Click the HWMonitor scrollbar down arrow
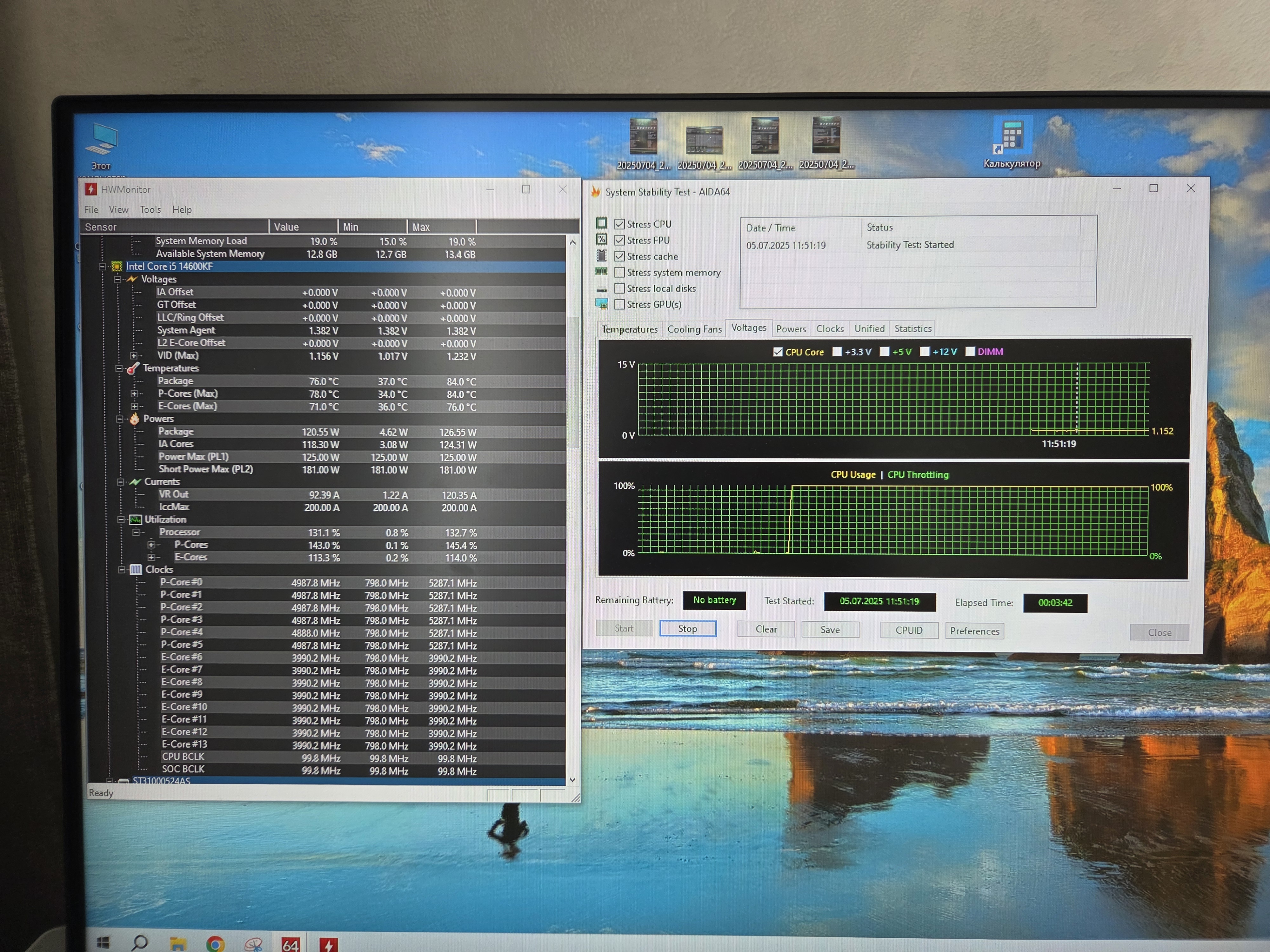The image size is (1270, 952). point(572,779)
